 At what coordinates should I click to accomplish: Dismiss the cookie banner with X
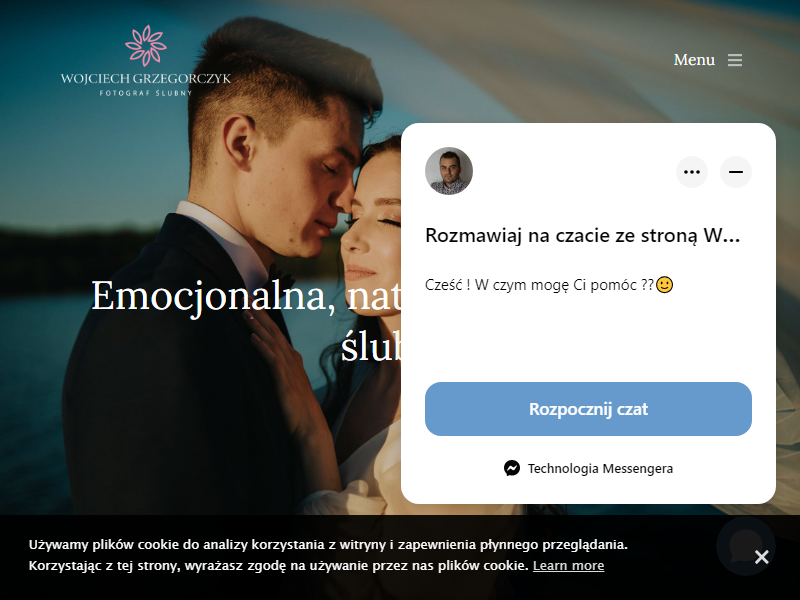click(761, 557)
